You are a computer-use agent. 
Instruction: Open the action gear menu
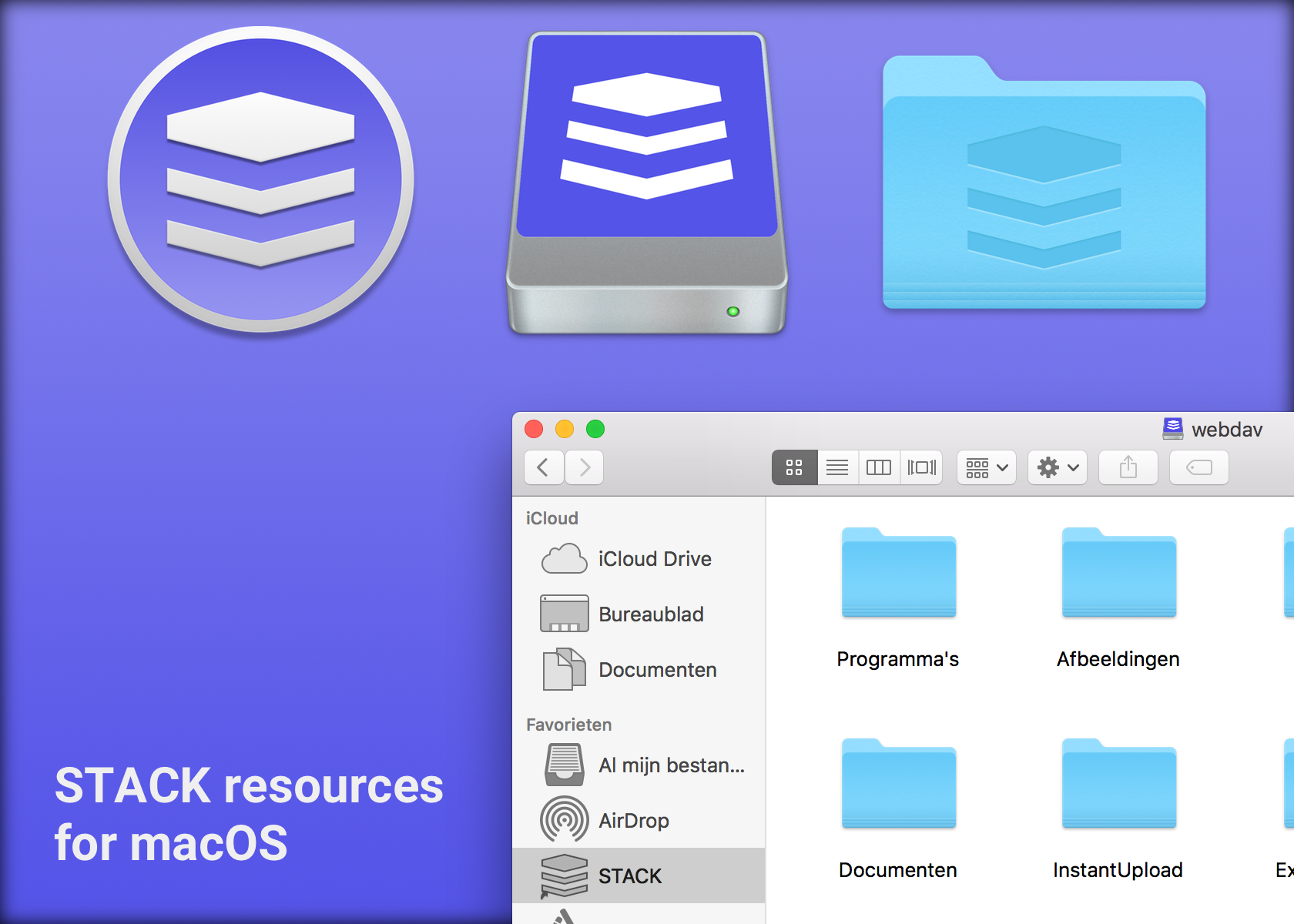pos(1057,467)
